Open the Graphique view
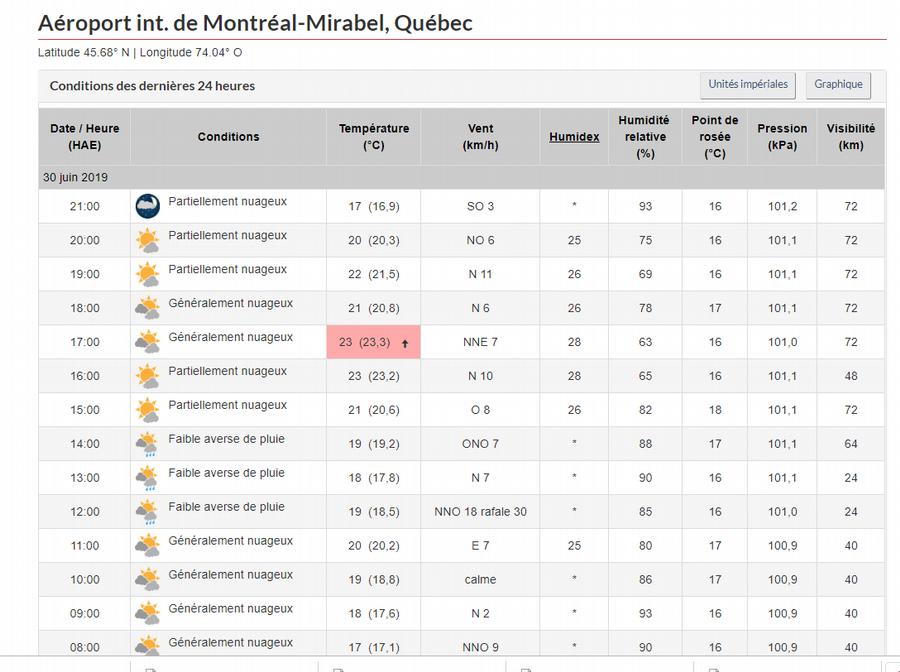The height and width of the screenshot is (672, 900). click(838, 84)
